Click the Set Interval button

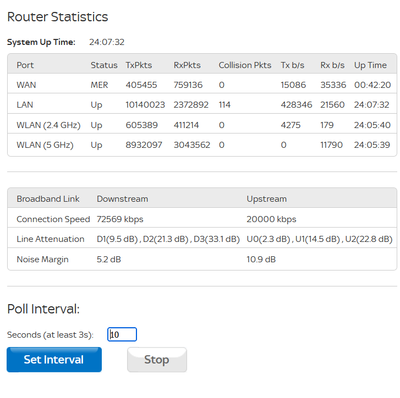pos(54,359)
